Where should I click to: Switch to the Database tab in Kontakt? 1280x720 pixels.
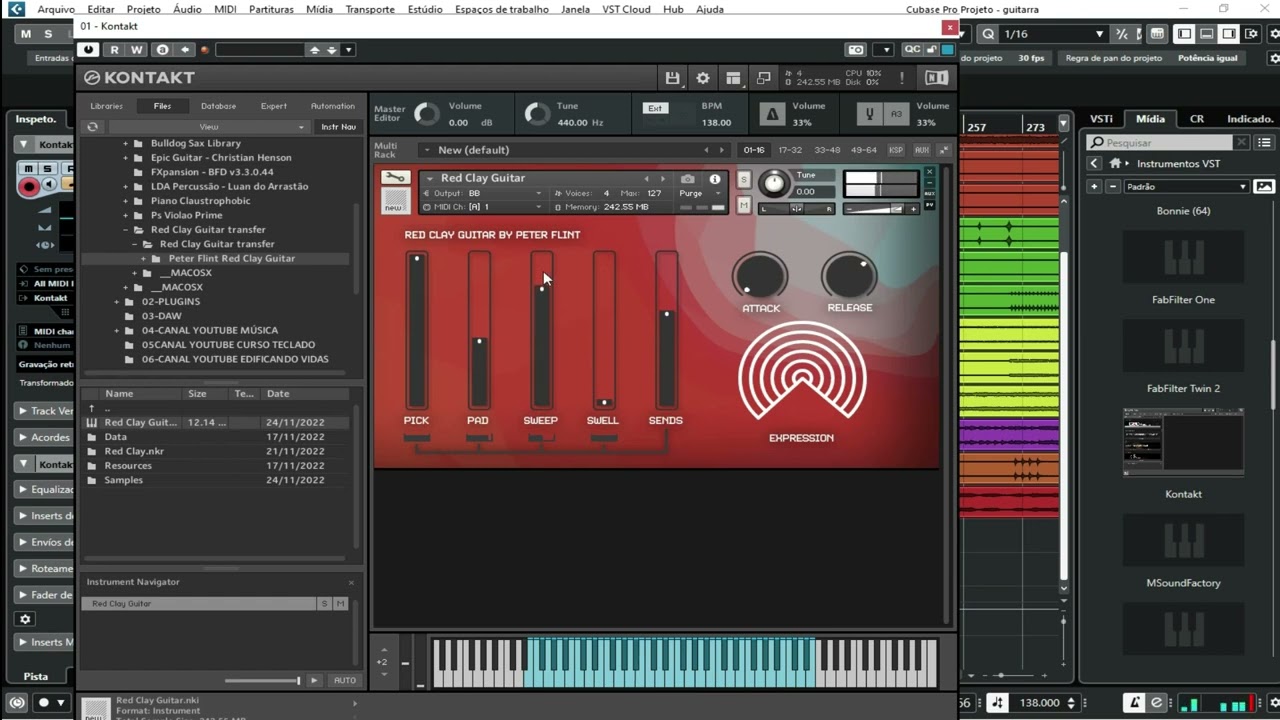pyautogui.click(x=219, y=106)
